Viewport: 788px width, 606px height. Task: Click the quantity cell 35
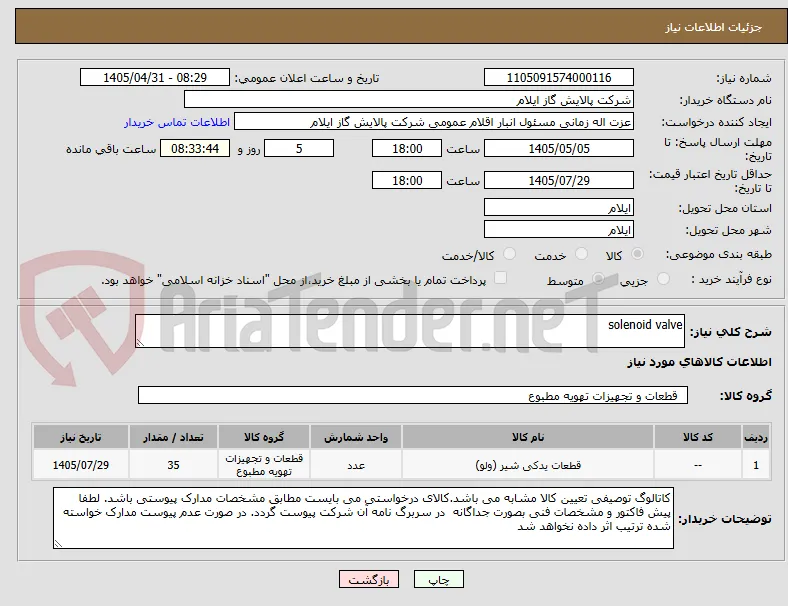[x=173, y=465]
